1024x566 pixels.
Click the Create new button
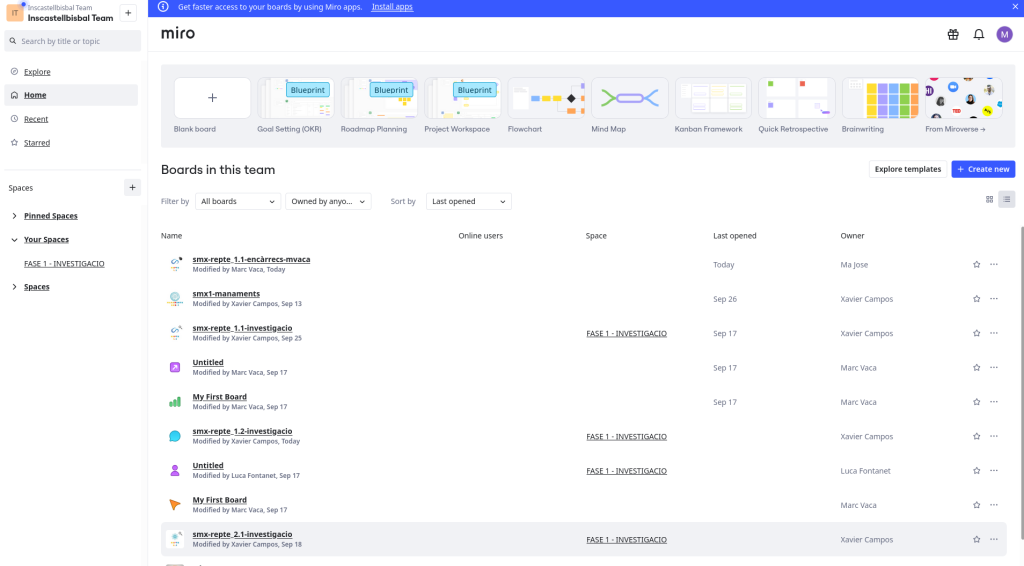(x=982, y=169)
